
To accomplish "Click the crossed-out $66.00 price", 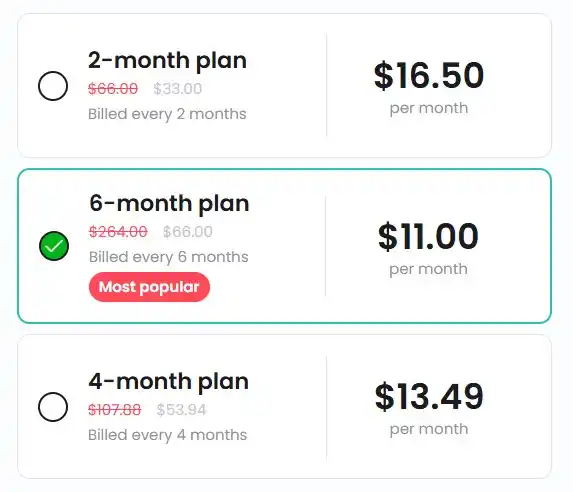I will (x=113, y=88).
